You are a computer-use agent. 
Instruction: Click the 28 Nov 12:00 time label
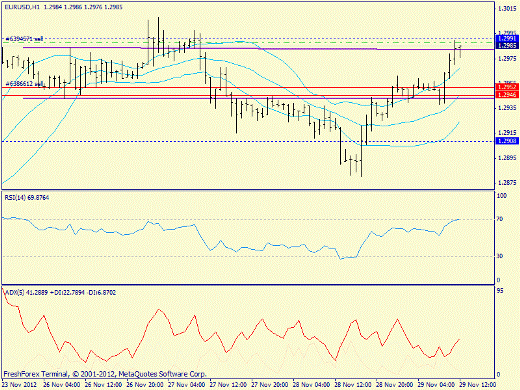click(353, 385)
